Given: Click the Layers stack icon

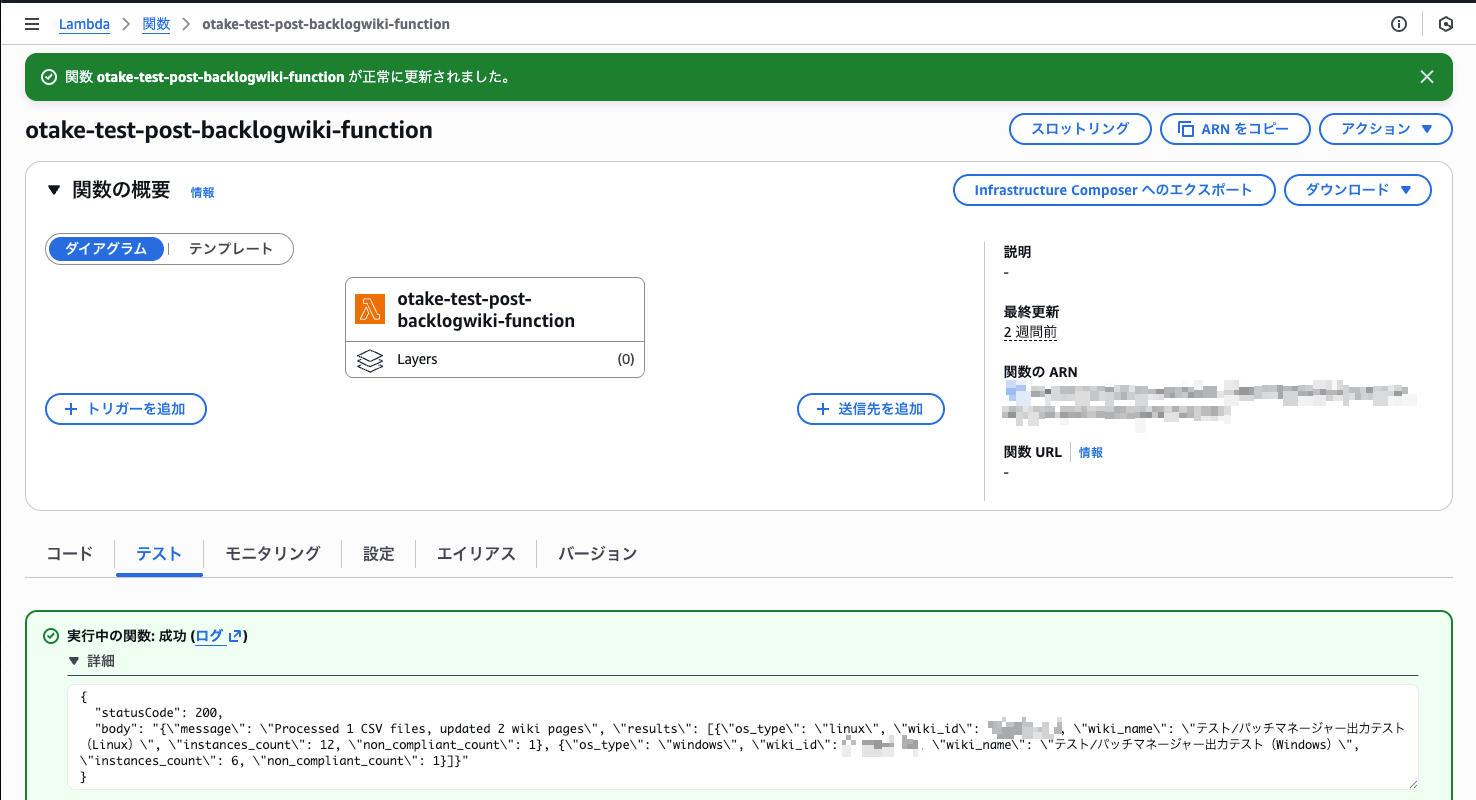Looking at the screenshot, I should click(x=370, y=360).
